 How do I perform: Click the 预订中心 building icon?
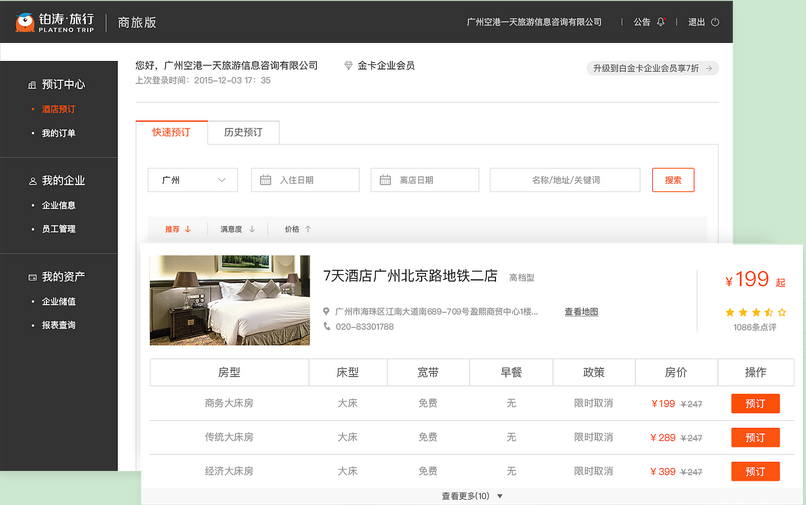tap(32, 85)
